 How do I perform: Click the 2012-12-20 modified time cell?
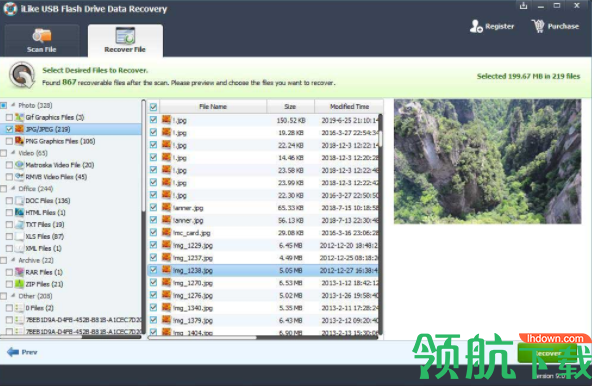tap(348, 245)
